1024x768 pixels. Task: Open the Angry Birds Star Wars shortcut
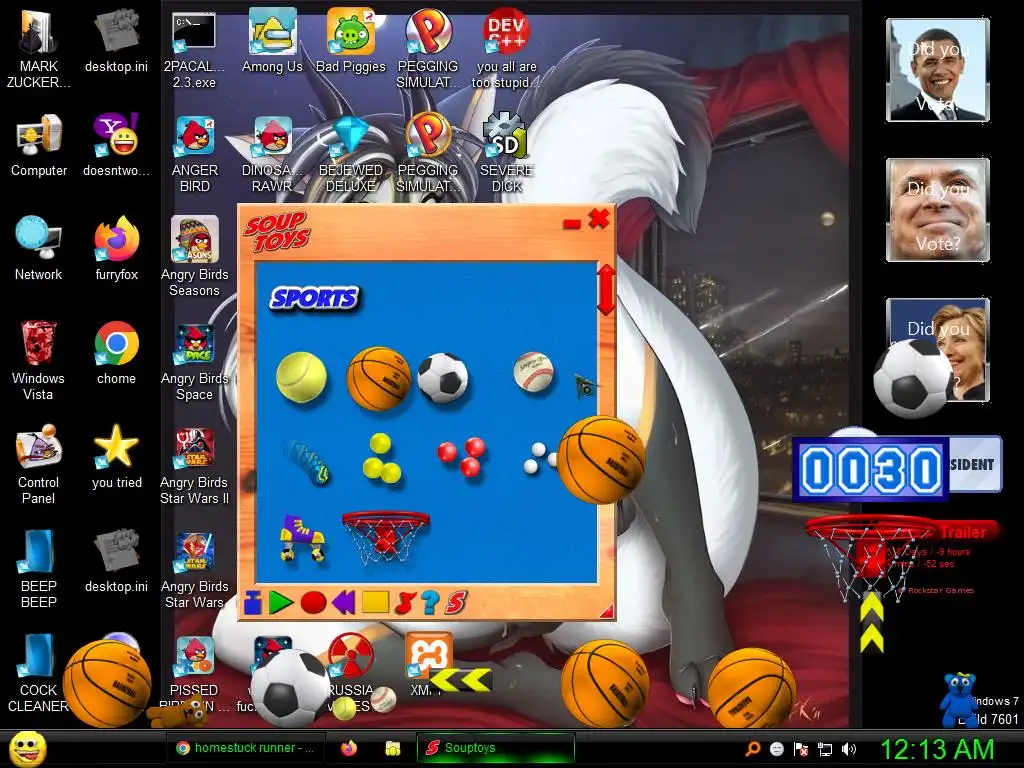(195, 569)
